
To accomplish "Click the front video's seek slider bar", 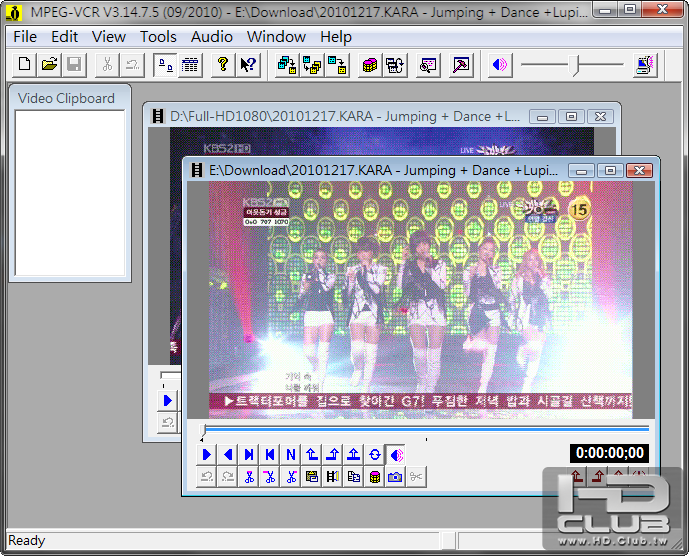I will tap(425, 429).
